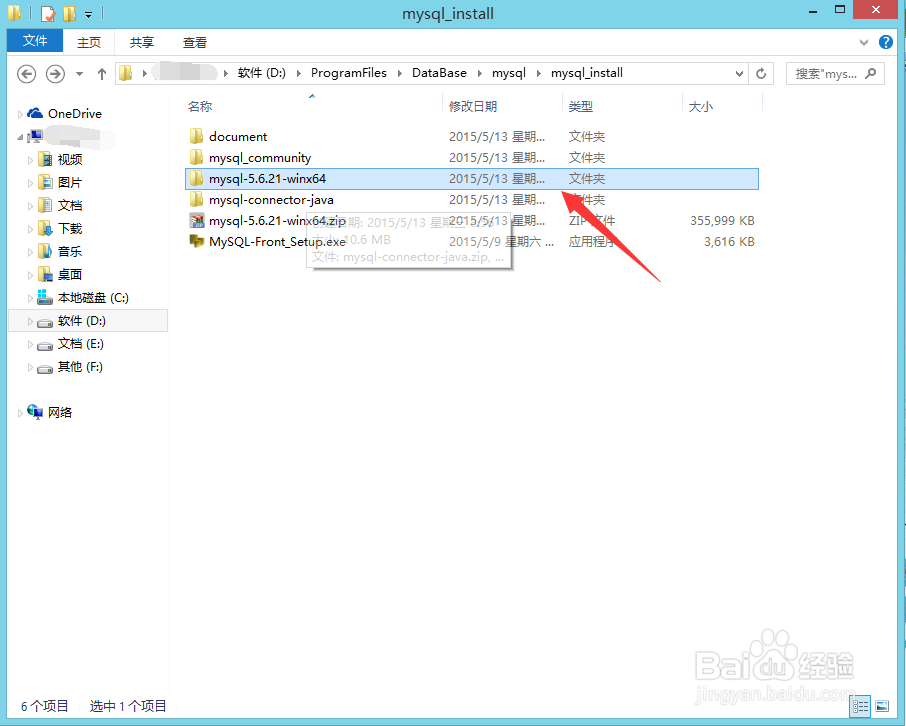Viewport: 906px width, 726px height.
Task: Select the mysql-5.6.21-winx64.zip archive
Action: point(250,220)
